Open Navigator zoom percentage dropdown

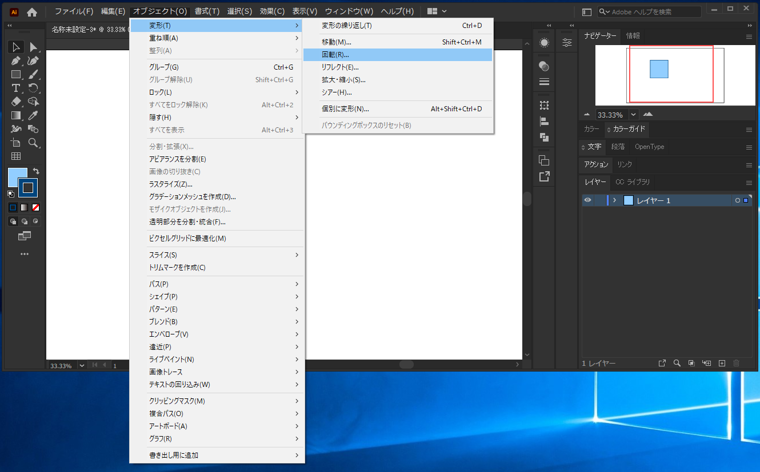pyautogui.click(x=633, y=114)
